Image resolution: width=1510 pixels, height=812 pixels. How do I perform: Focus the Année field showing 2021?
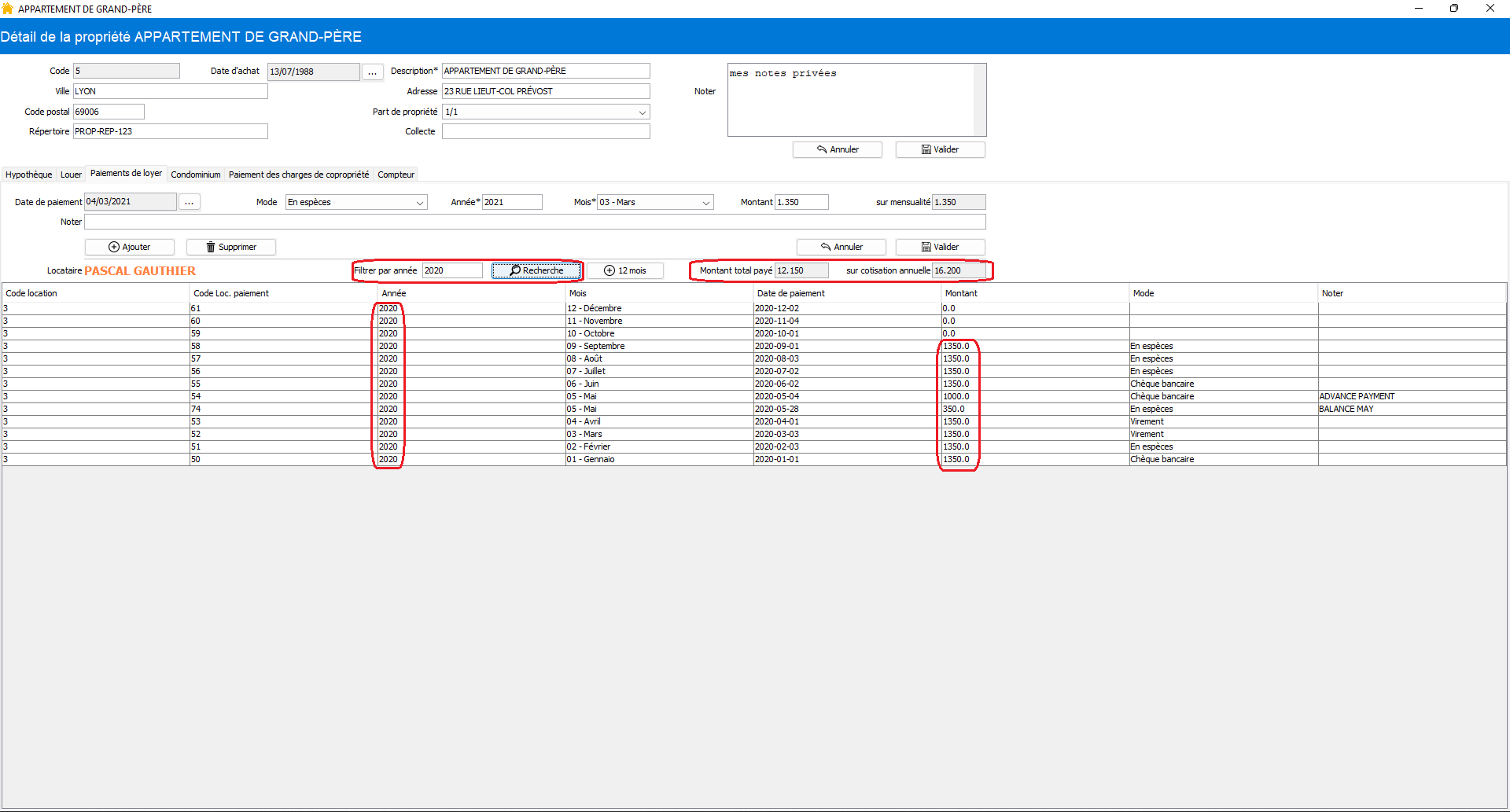[512, 202]
